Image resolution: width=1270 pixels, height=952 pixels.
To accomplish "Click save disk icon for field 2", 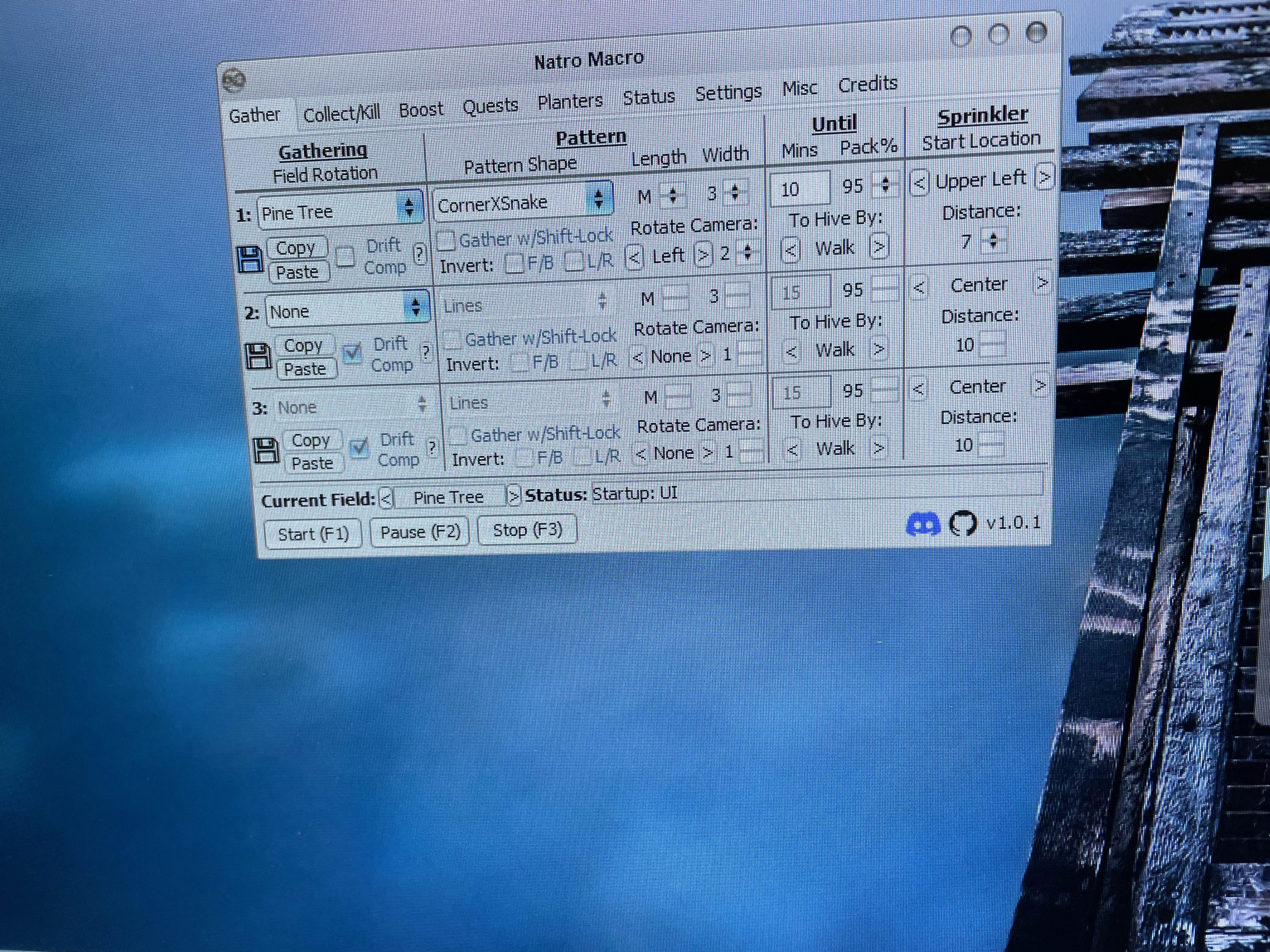I will 258,356.
